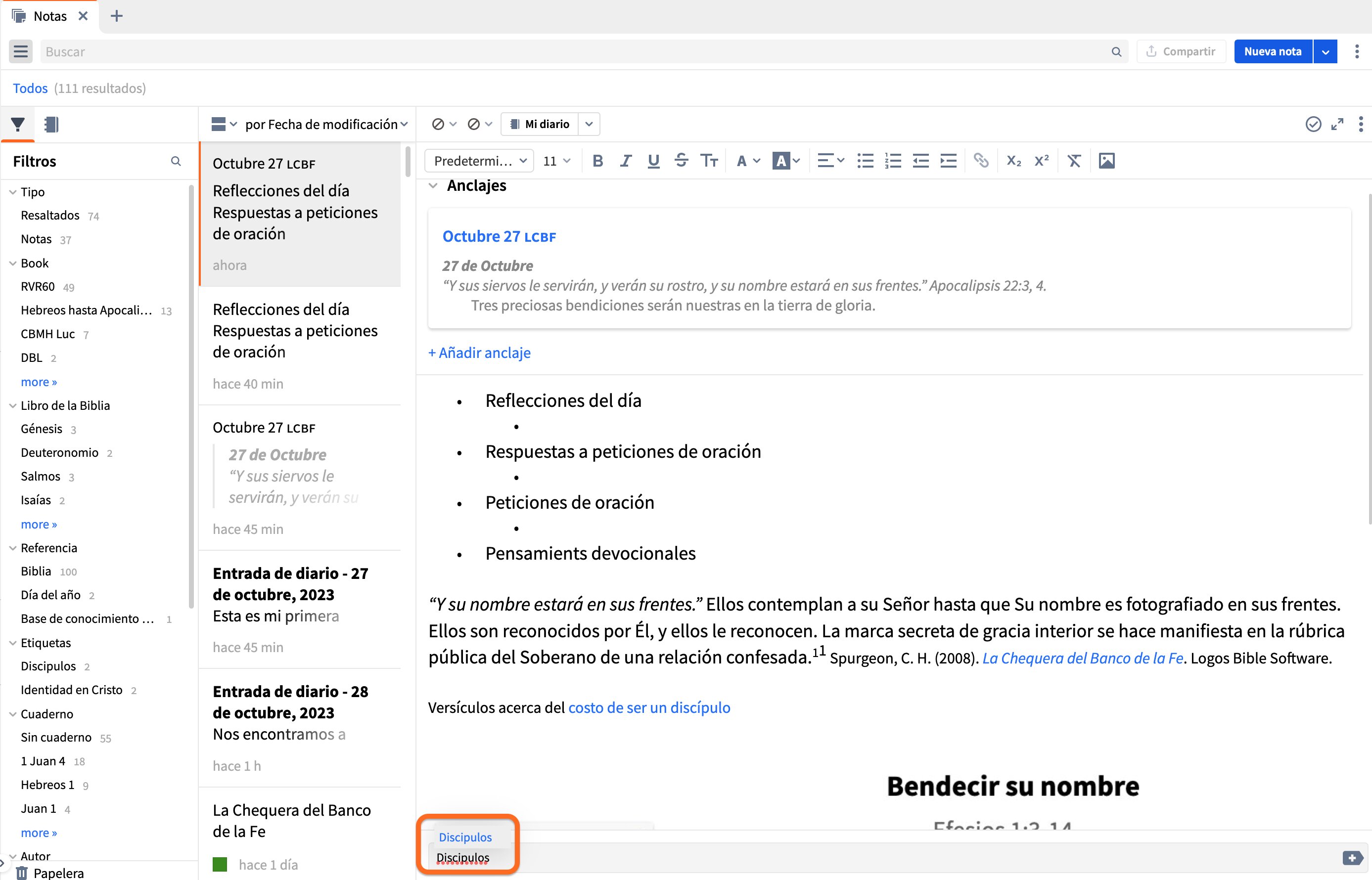Collapse the Tipo filter group
Screen dimensions: 1372x880
12,192
